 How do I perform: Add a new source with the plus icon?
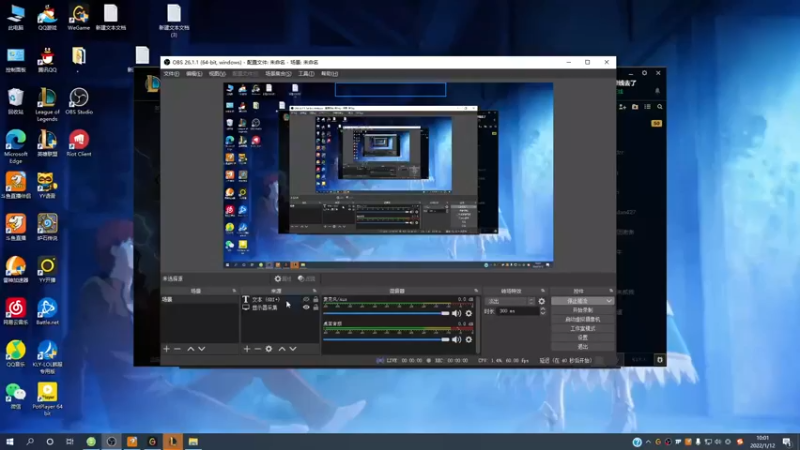pos(247,349)
